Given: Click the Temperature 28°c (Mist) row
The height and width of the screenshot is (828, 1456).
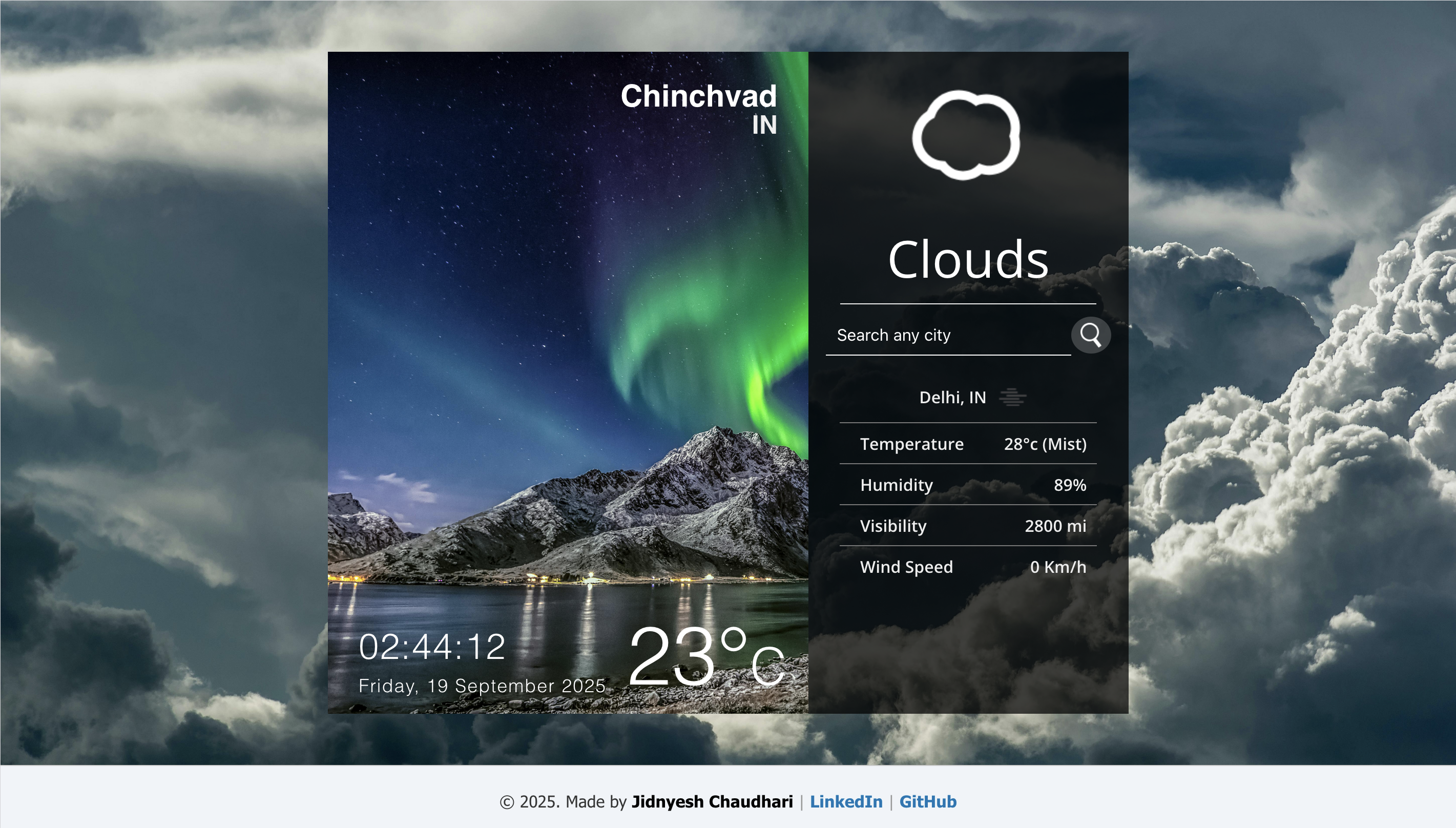Looking at the screenshot, I should pyautogui.click(x=968, y=444).
